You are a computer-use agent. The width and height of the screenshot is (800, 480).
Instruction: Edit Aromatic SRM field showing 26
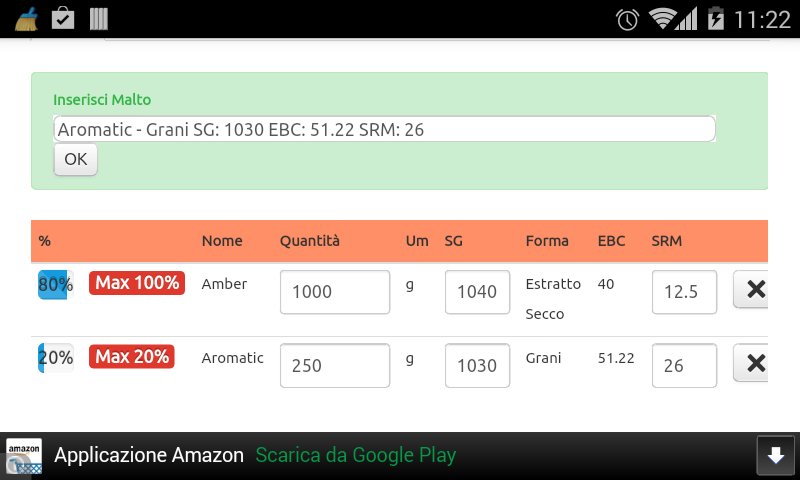click(x=684, y=365)
